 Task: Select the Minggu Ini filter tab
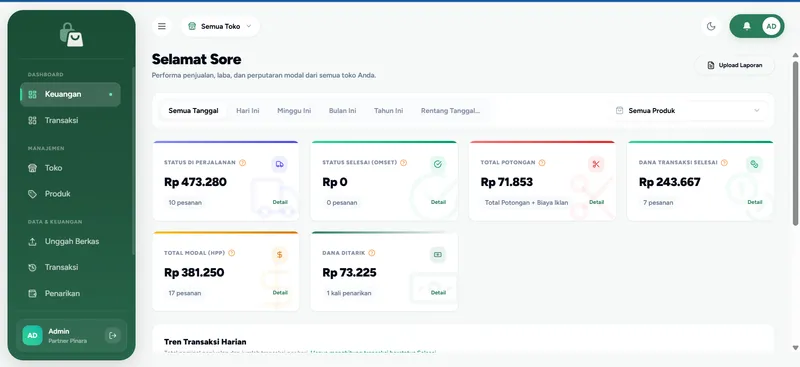click(x=294, y=111)
